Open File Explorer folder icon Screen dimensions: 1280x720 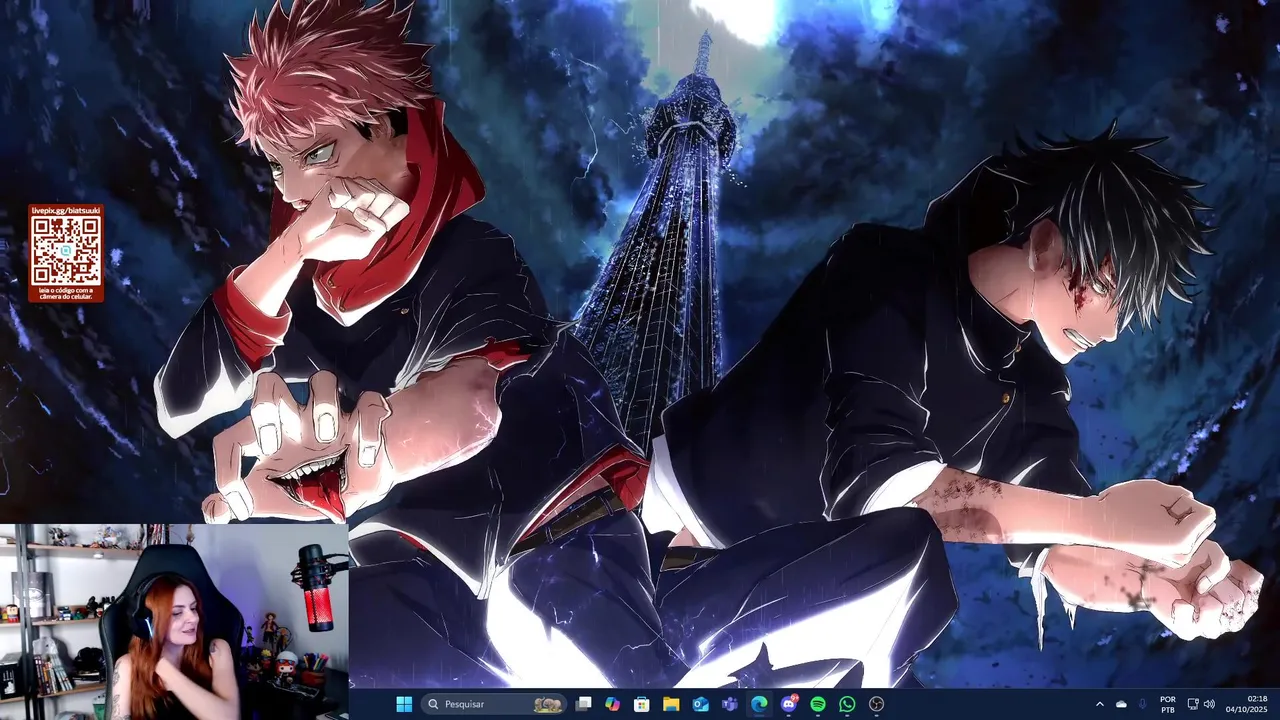671,704
